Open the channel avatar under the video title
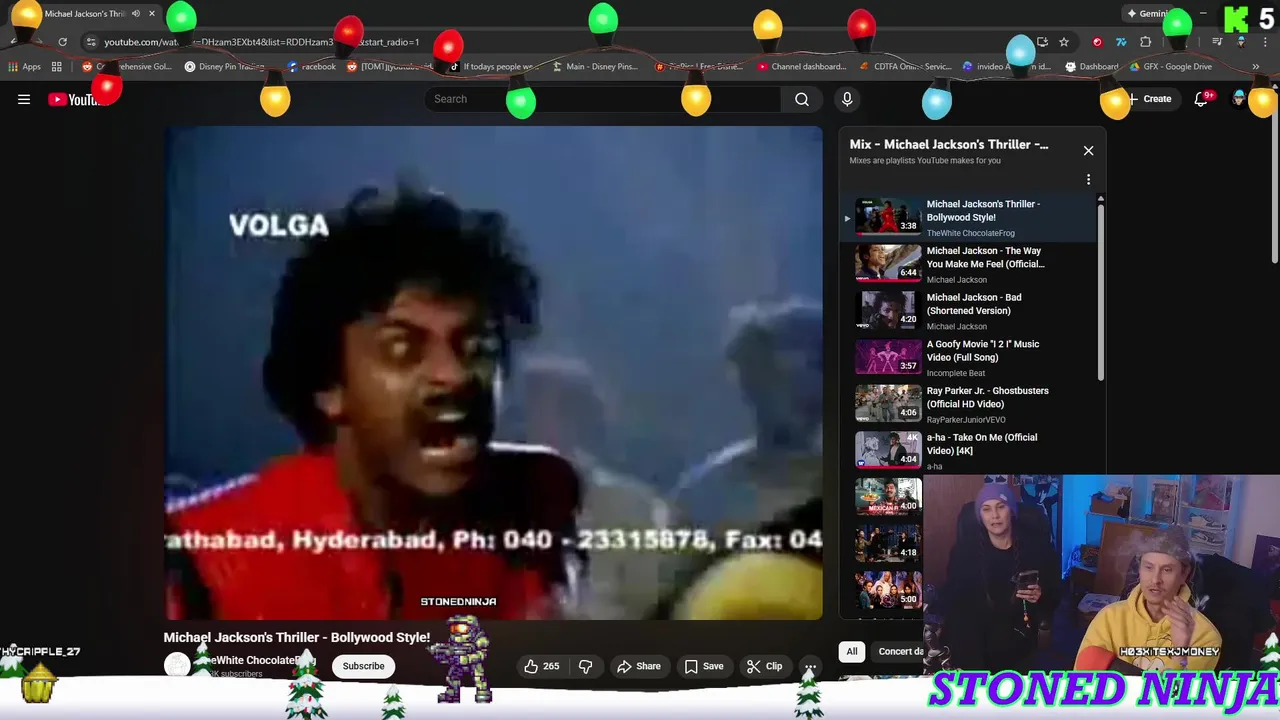Image resolution: width=1280 pixels, height=720 pixels. [177, 666]
